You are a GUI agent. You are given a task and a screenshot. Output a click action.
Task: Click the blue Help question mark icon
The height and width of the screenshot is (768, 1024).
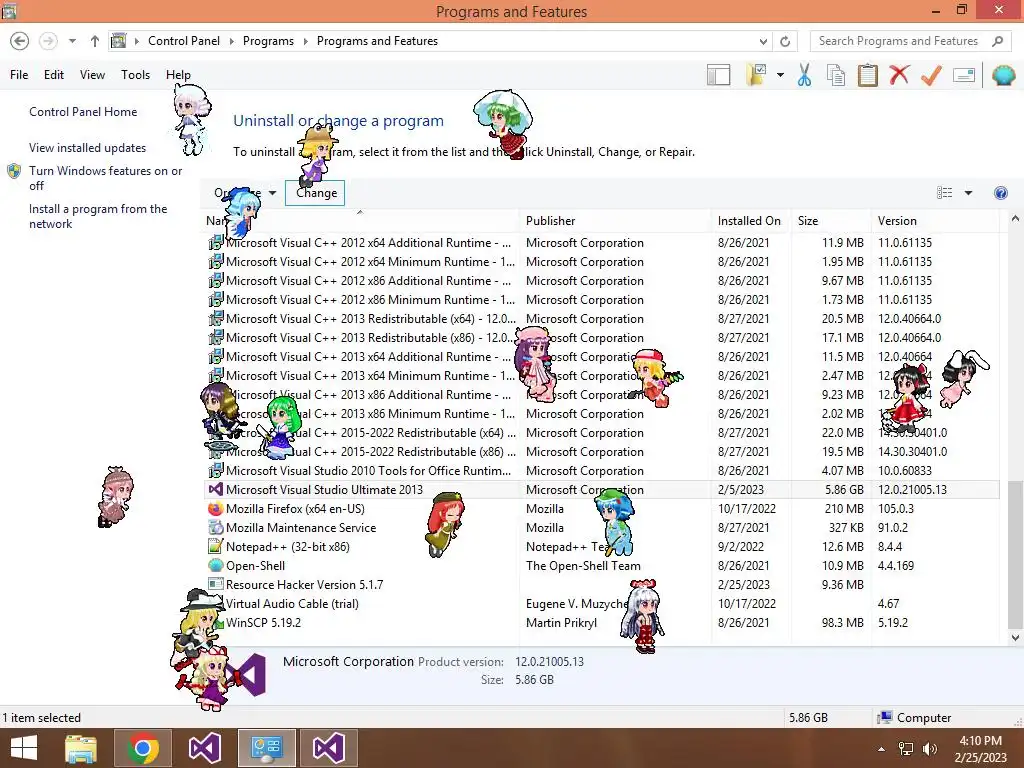click(1000, 193)
